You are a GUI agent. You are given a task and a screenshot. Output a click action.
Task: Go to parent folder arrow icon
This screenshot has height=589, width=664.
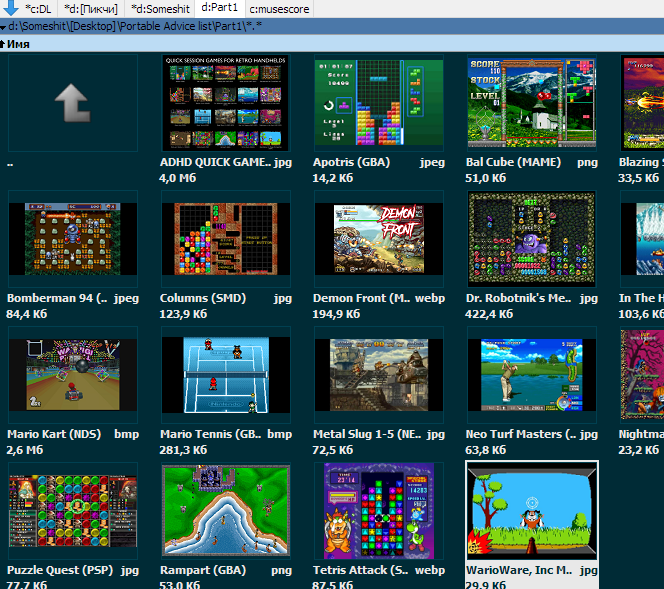(73, 103)
